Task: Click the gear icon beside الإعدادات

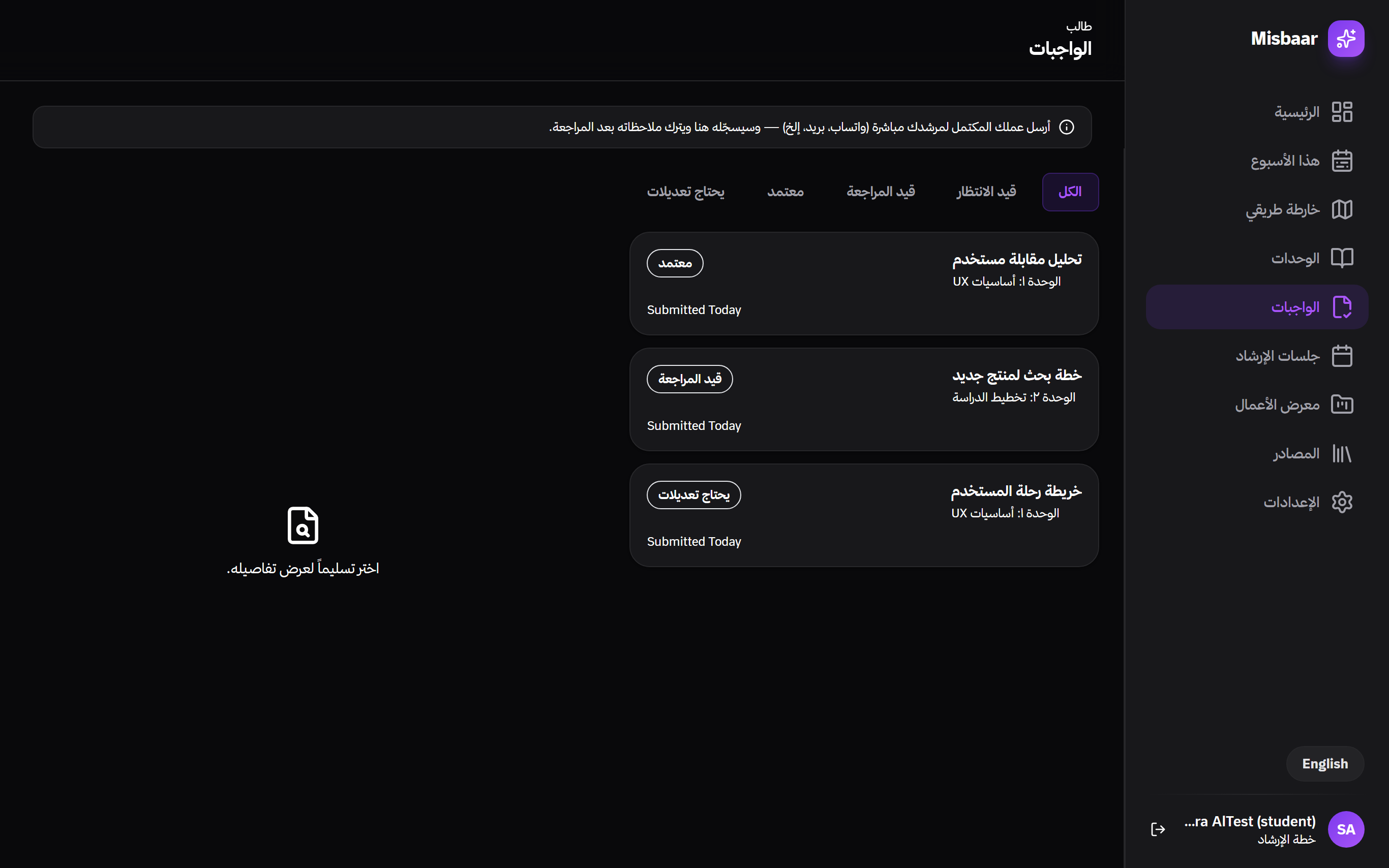Action: point(1341,502)
